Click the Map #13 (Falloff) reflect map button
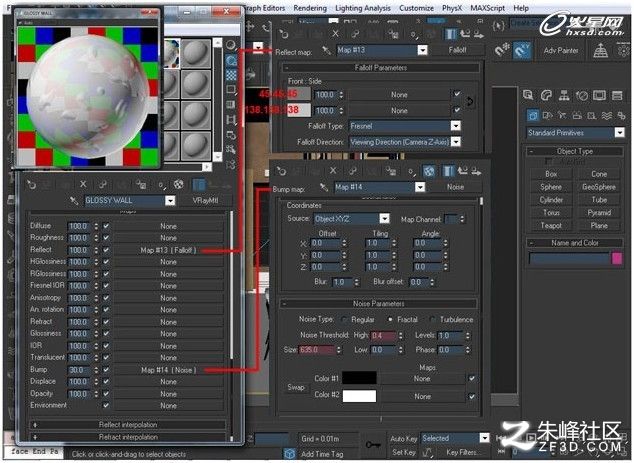The width and height of the screenshot is (634, 463). click(168, 250)
